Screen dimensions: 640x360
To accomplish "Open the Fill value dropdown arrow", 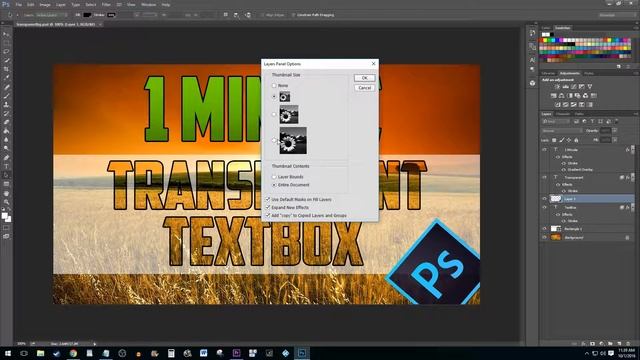I will [x=615, y=140].
